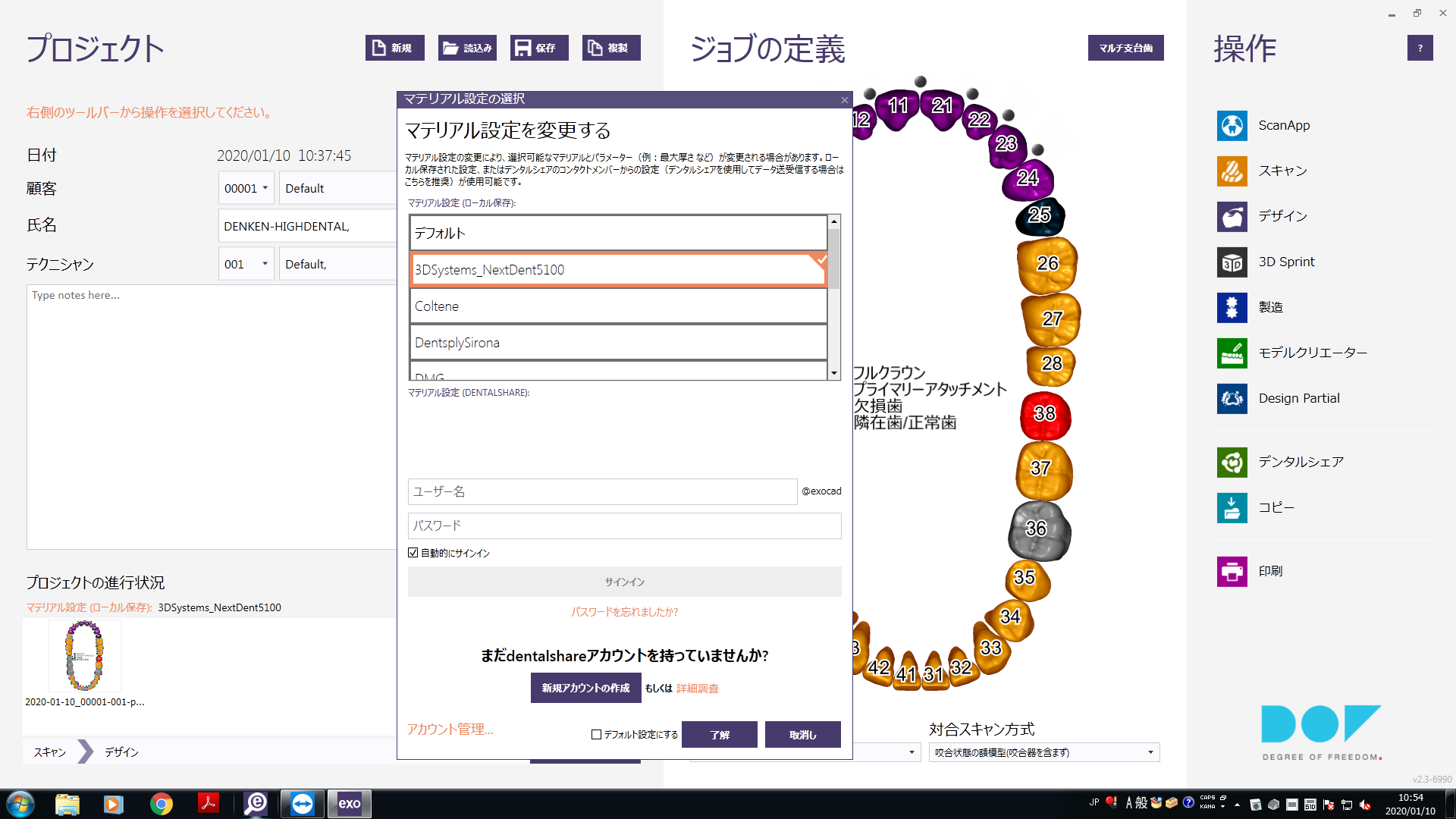Click the コピー copy icon
1456x819 pixels.
point(1232,508)
